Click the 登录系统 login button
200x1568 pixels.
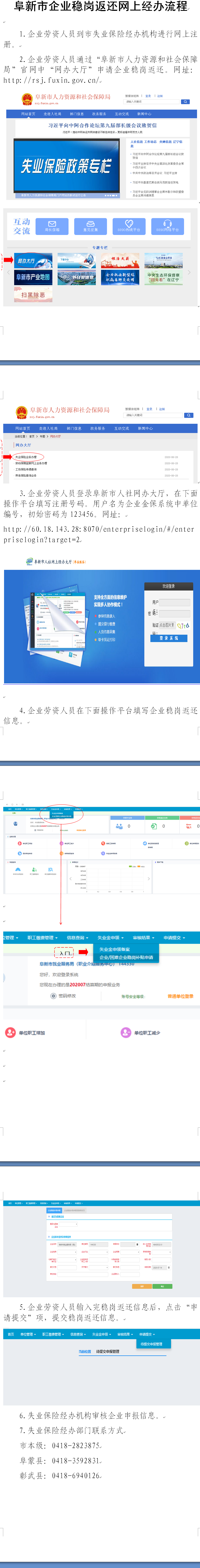click(168, 638)
